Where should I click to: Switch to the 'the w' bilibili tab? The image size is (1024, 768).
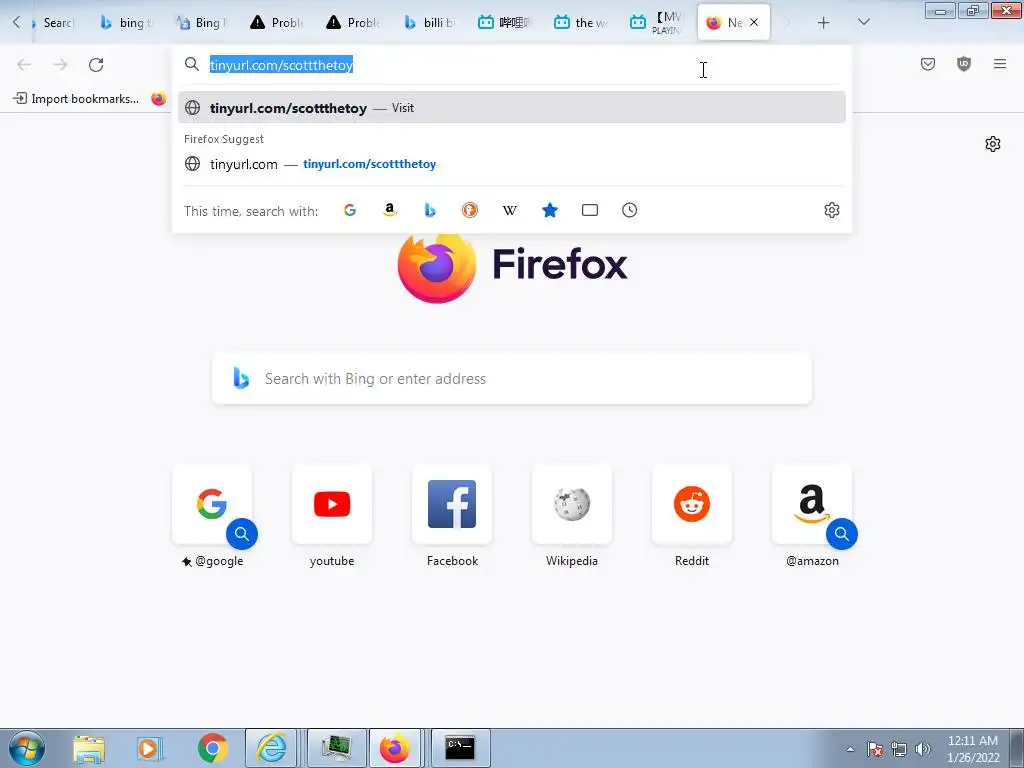coord(581,23)
